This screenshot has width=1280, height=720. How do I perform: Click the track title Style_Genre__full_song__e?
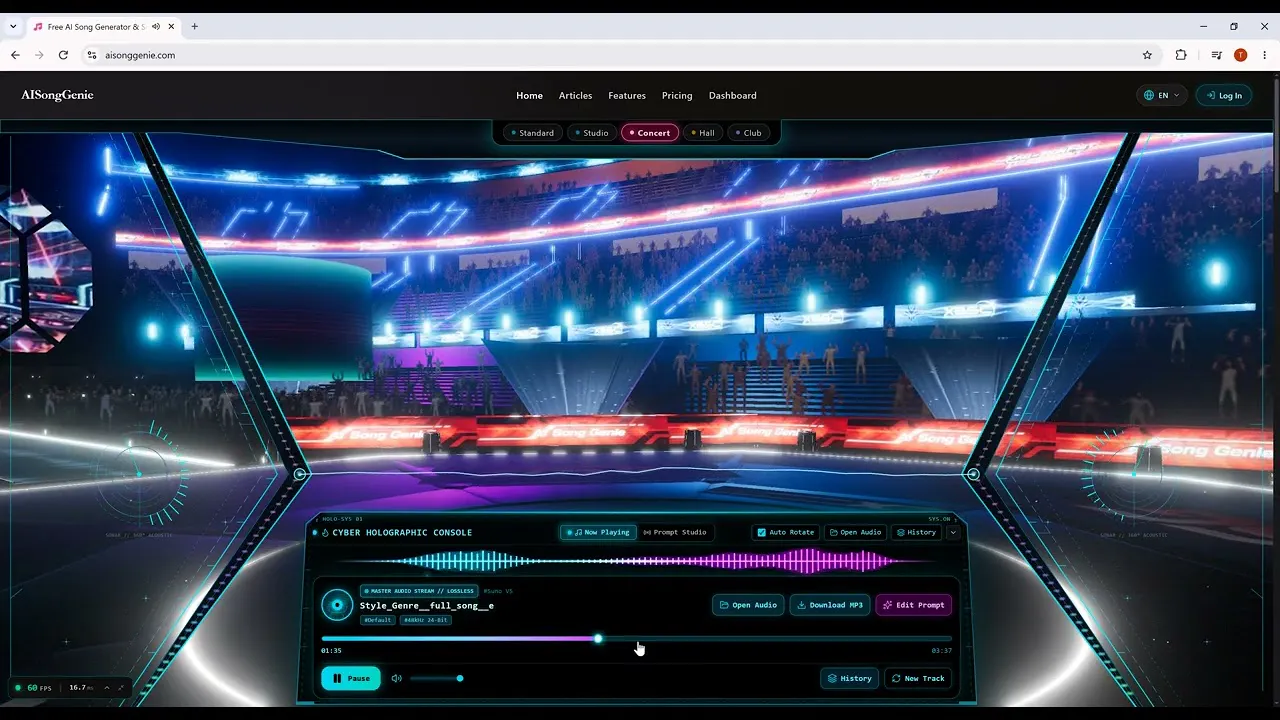point(427,605)
